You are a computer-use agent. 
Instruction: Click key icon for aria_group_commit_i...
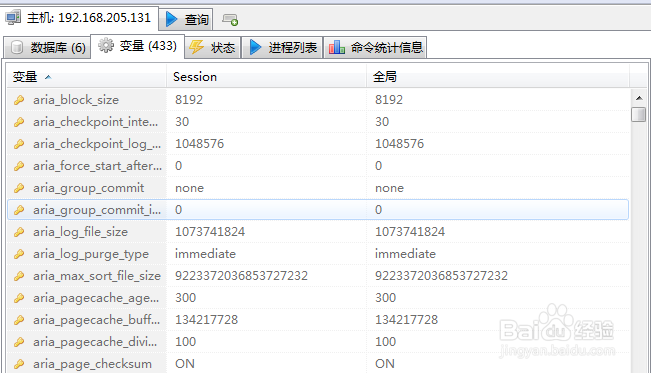(19, 210)
